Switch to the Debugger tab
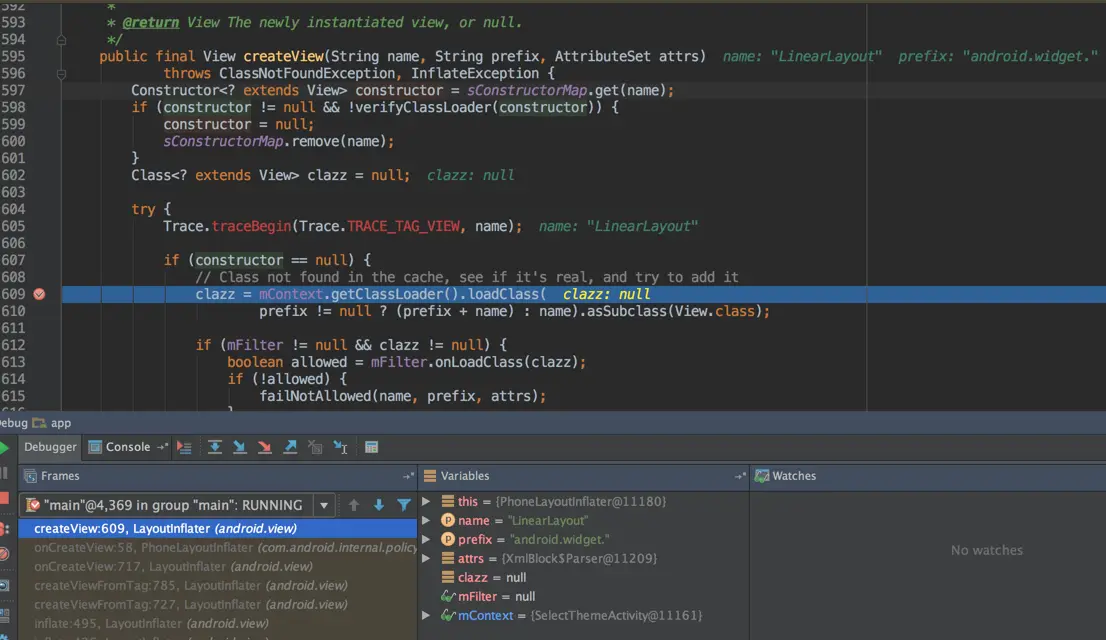Screen dimensions: 1106x640 [50, 447]
